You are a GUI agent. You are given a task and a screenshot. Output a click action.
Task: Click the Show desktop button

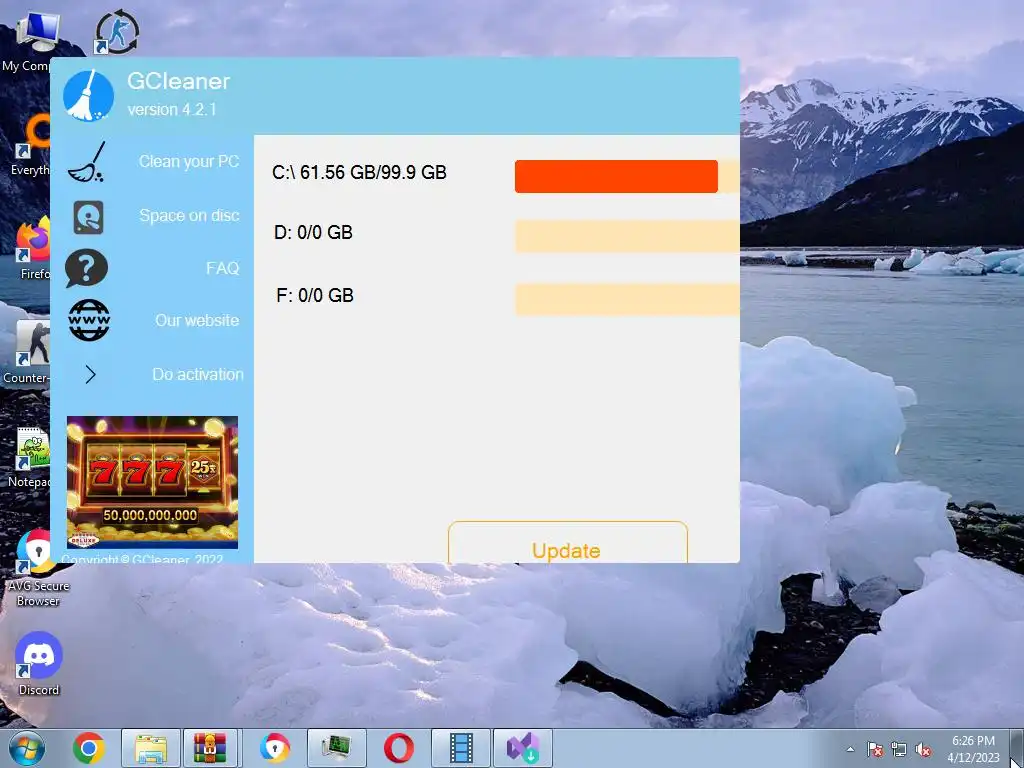click(1016, 748)
